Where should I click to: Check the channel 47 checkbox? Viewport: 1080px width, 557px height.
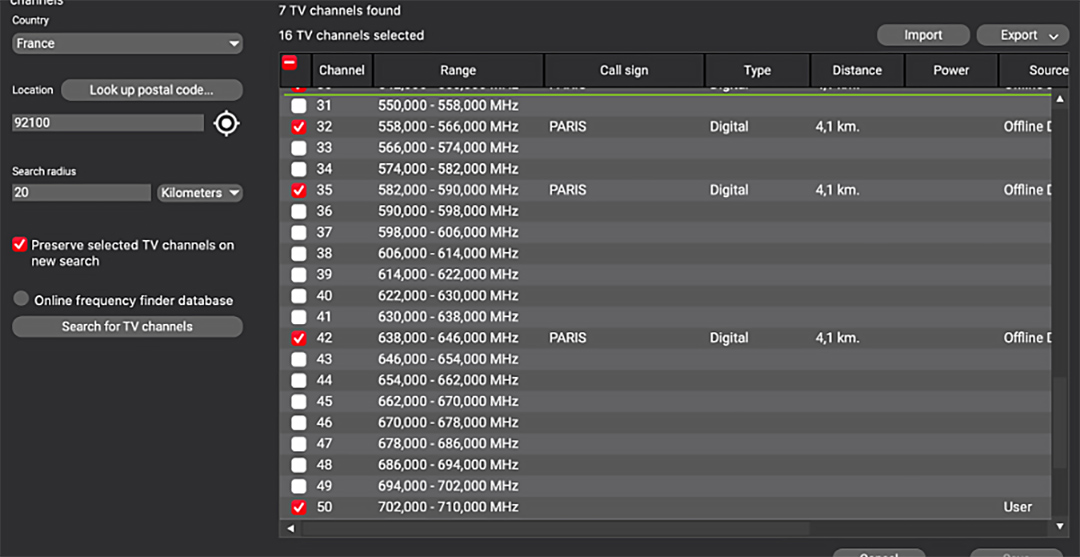tap(298, 444)
